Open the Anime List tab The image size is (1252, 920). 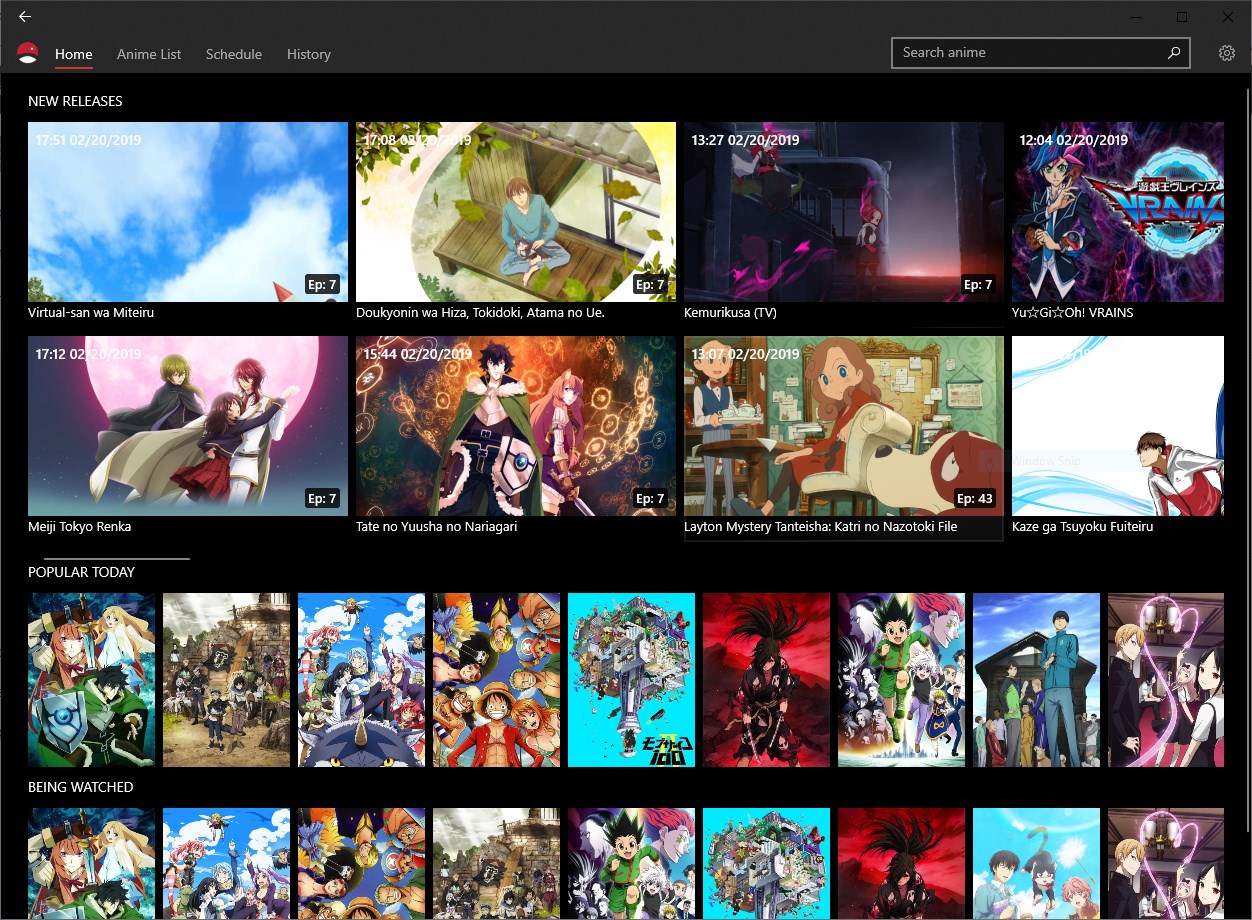[149, 54]
